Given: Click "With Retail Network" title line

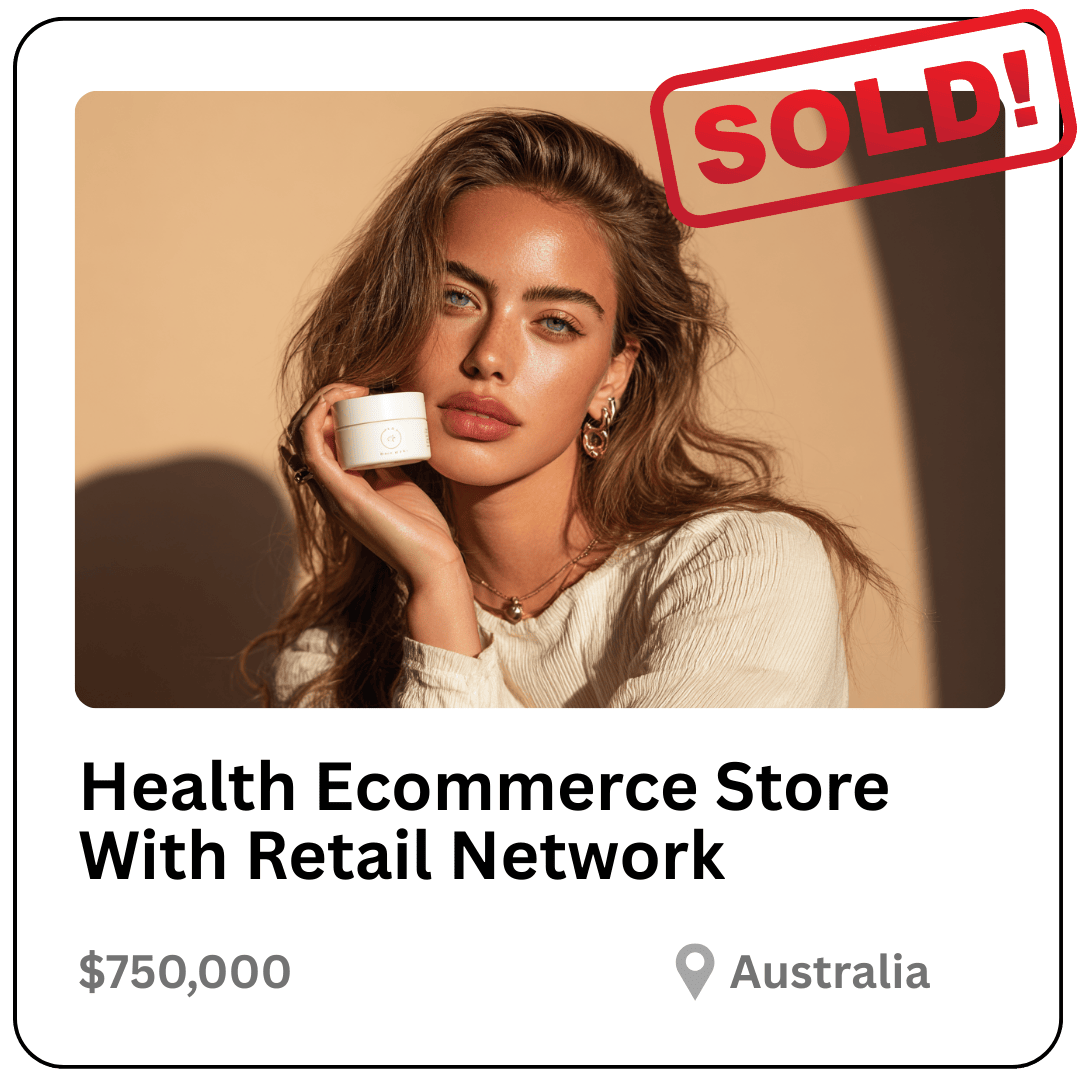Looking at the screenshot, I should [x=402, y=854].
